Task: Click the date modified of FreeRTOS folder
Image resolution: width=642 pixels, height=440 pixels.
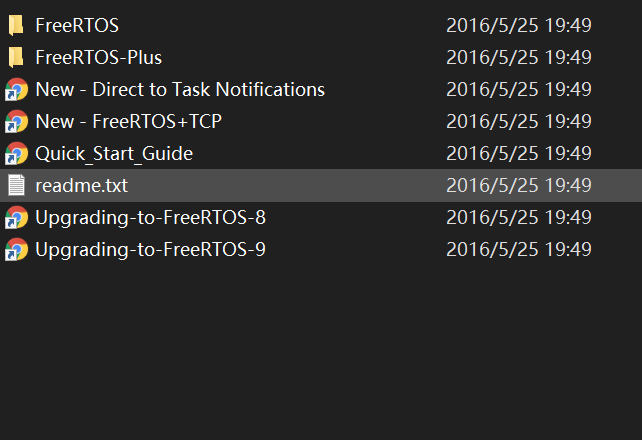Action: 518,25
